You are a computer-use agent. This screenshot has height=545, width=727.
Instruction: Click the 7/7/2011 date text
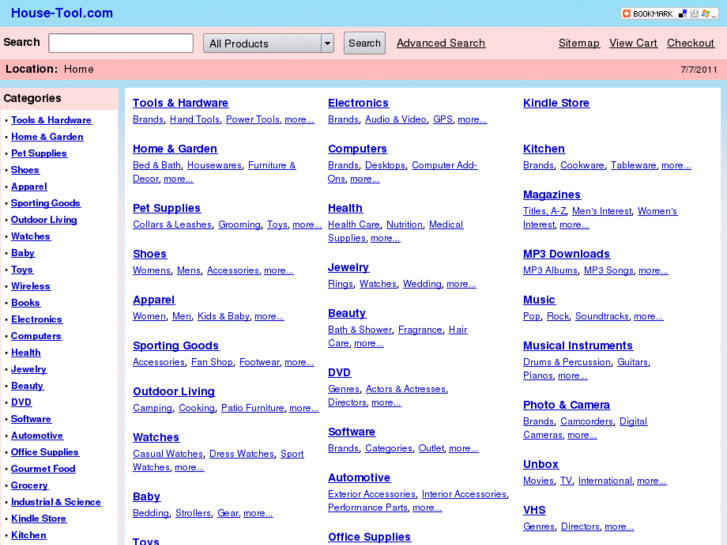pos(699,70)
